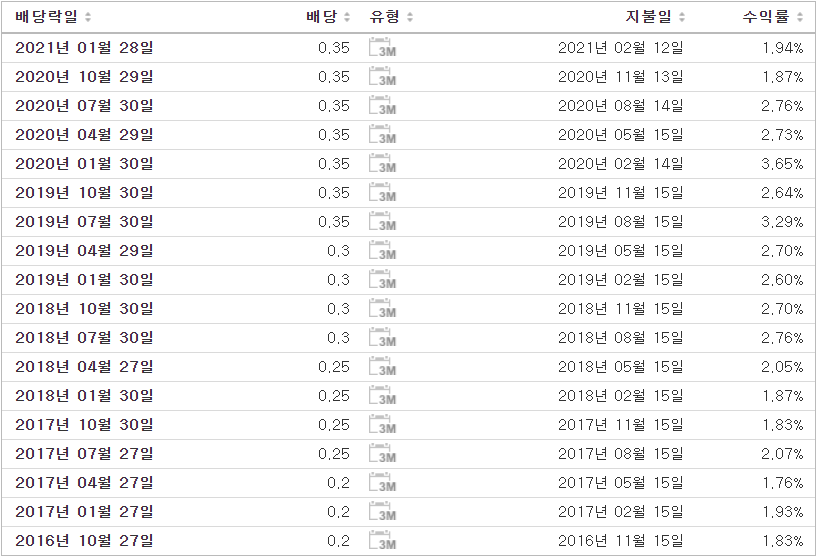This screenshot has height=558, width=820.
Task: Click yield value 1,93%
Action: tap(782, 512)
